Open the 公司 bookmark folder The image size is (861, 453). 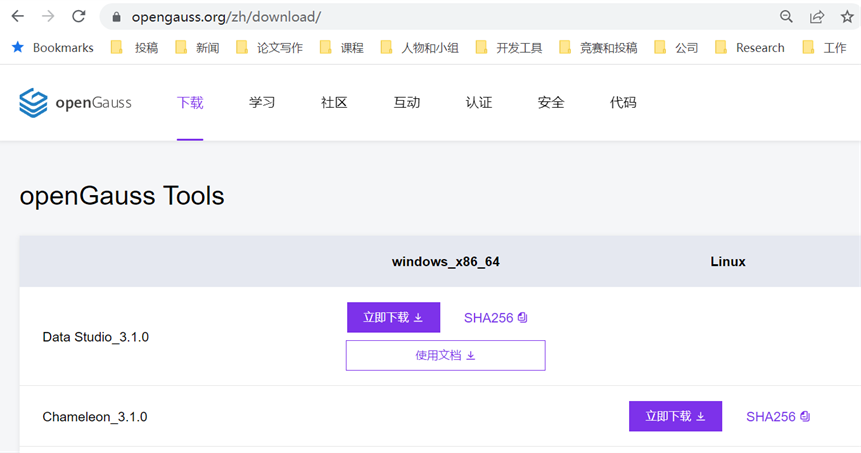point(676,48)
